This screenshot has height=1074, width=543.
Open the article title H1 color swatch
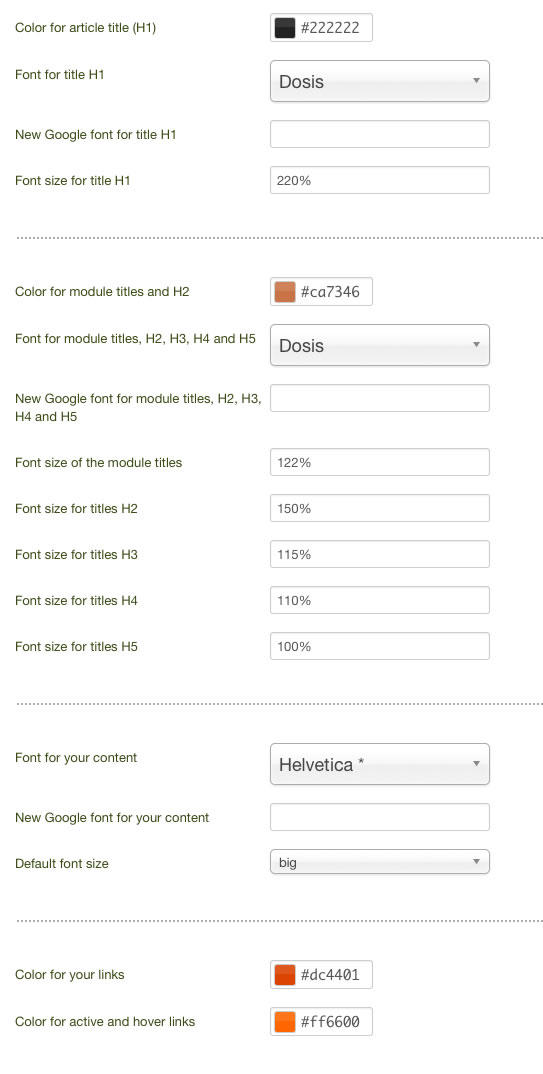point(284,28)
